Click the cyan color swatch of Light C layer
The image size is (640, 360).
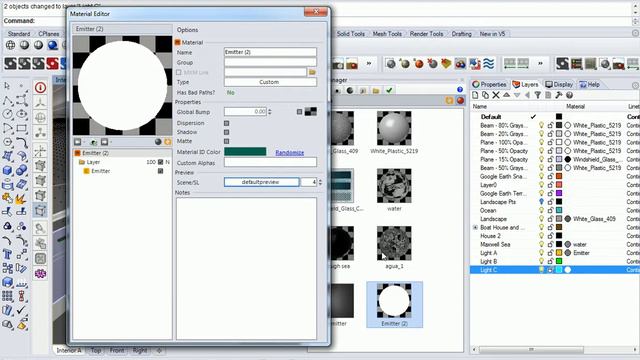coord(559,270)
